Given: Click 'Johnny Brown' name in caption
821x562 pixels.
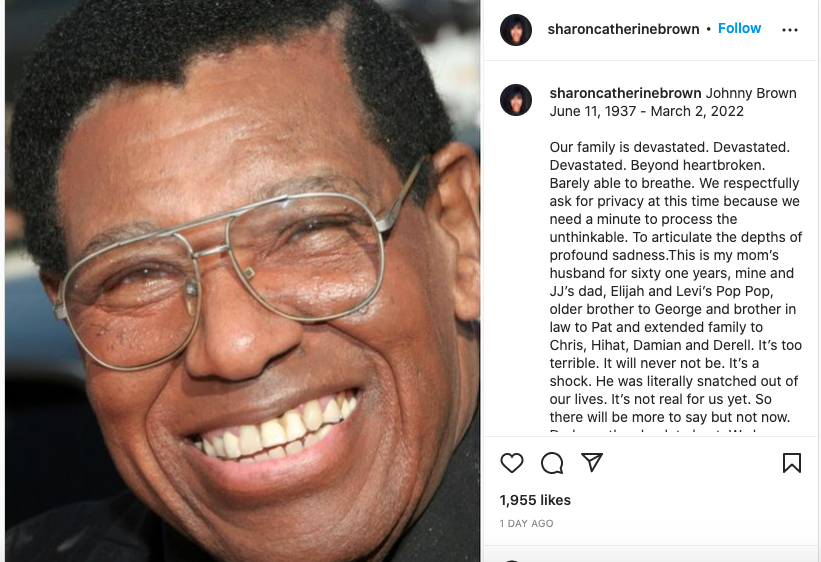Looking at the screenshot, I should [751, 93].
